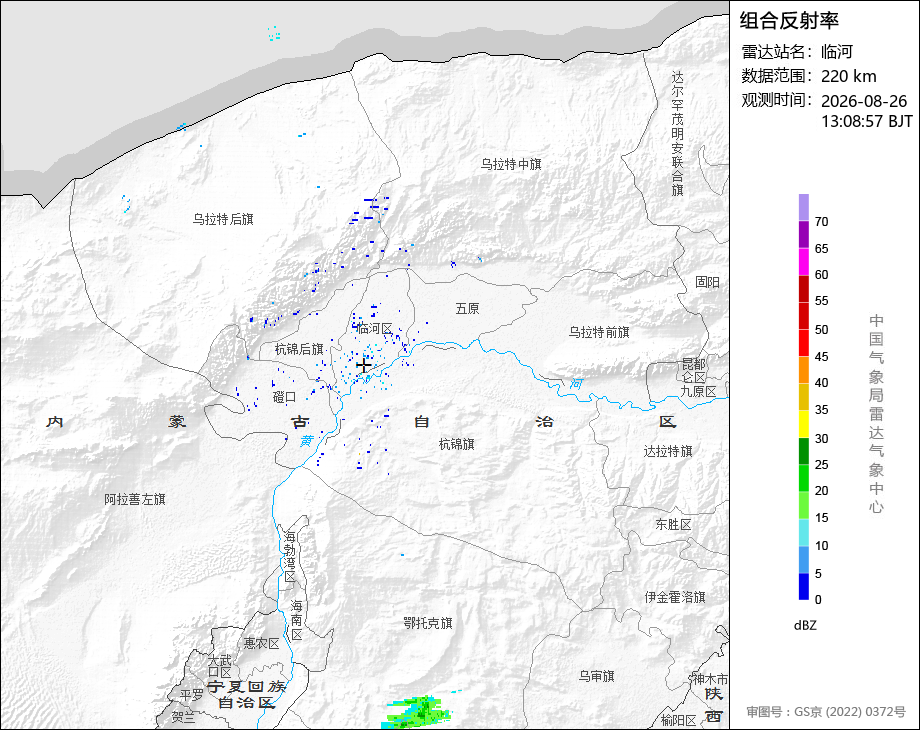
Task: Click the dBZ unit label under legend
Action: 805,626
